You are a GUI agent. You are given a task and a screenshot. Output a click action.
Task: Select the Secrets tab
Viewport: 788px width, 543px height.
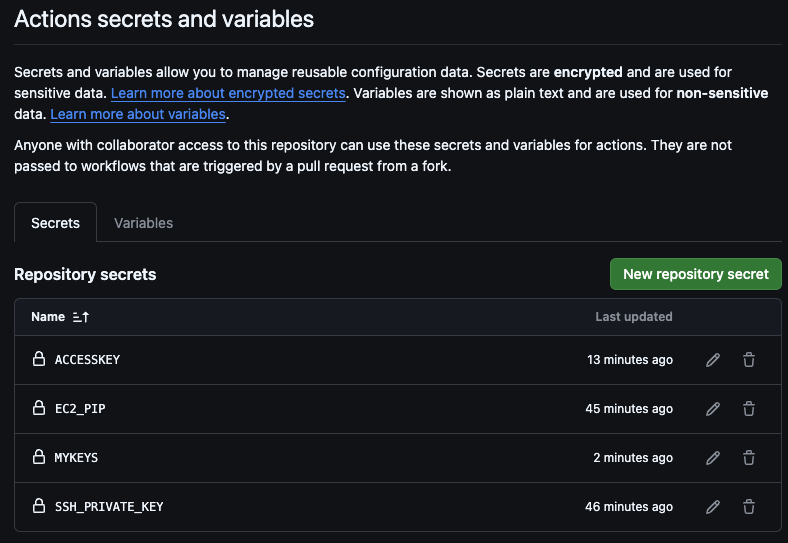[x=55, y=223]
